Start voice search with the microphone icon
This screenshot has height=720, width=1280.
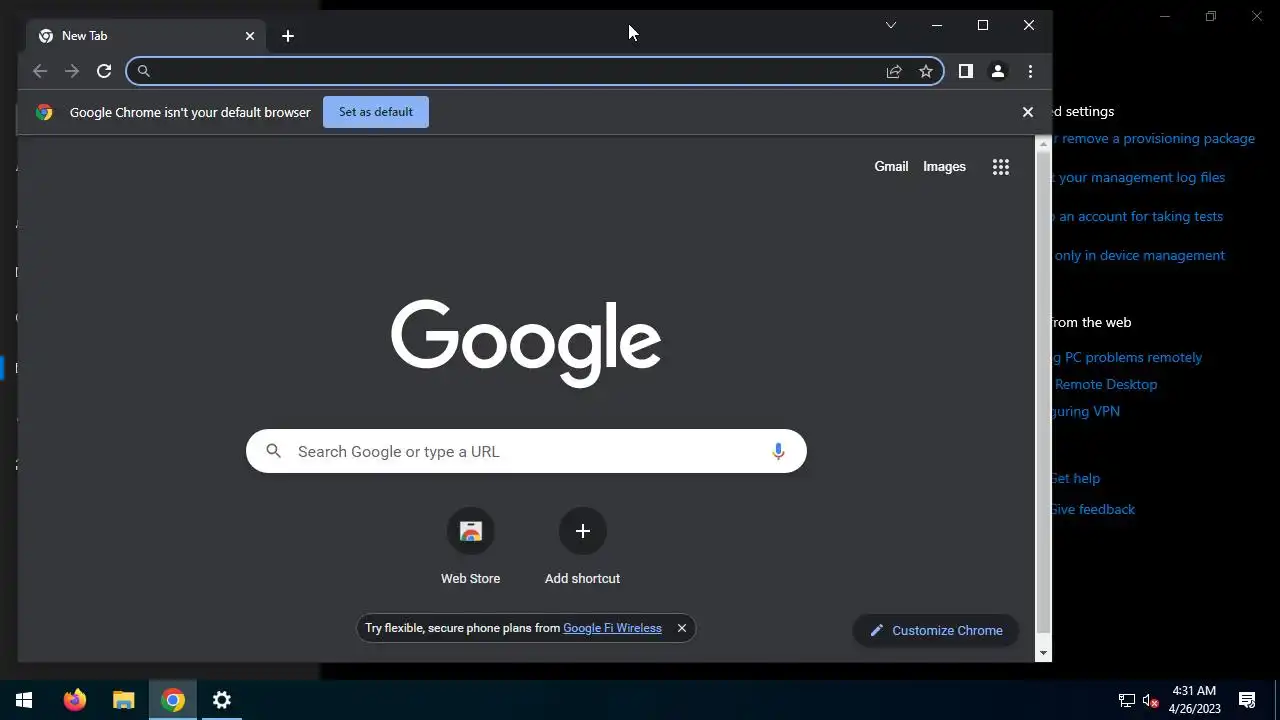(x=778, y=451)
